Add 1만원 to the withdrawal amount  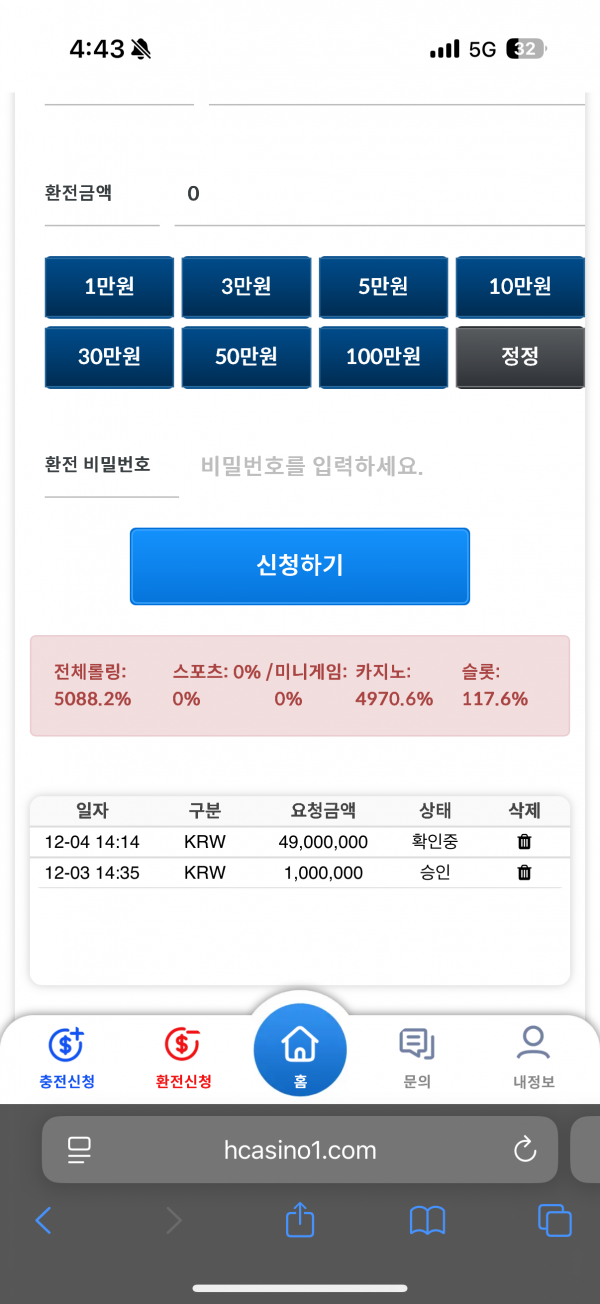pyautogui.click(x=109, y=287)
